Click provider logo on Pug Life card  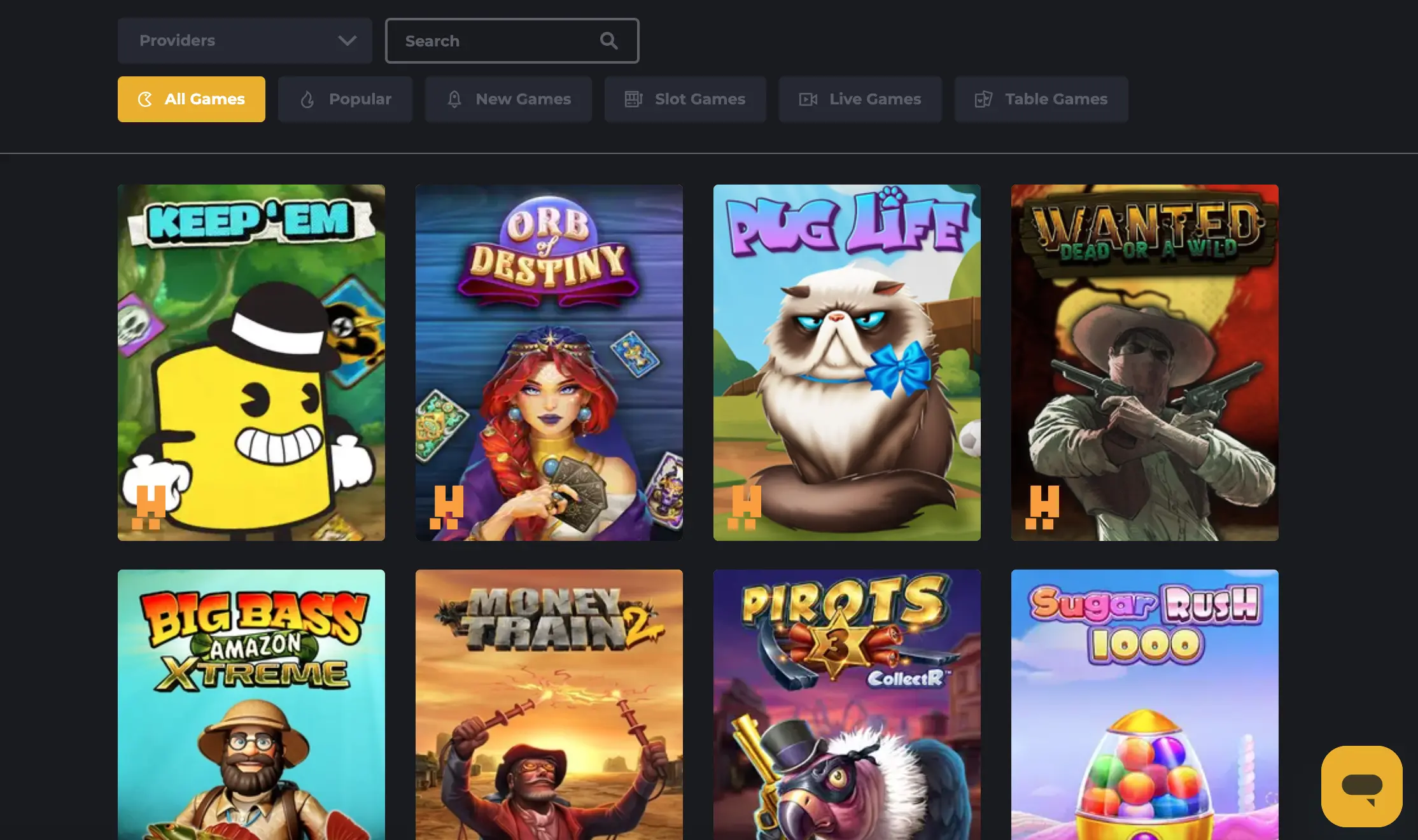click(x=745, y=507)
